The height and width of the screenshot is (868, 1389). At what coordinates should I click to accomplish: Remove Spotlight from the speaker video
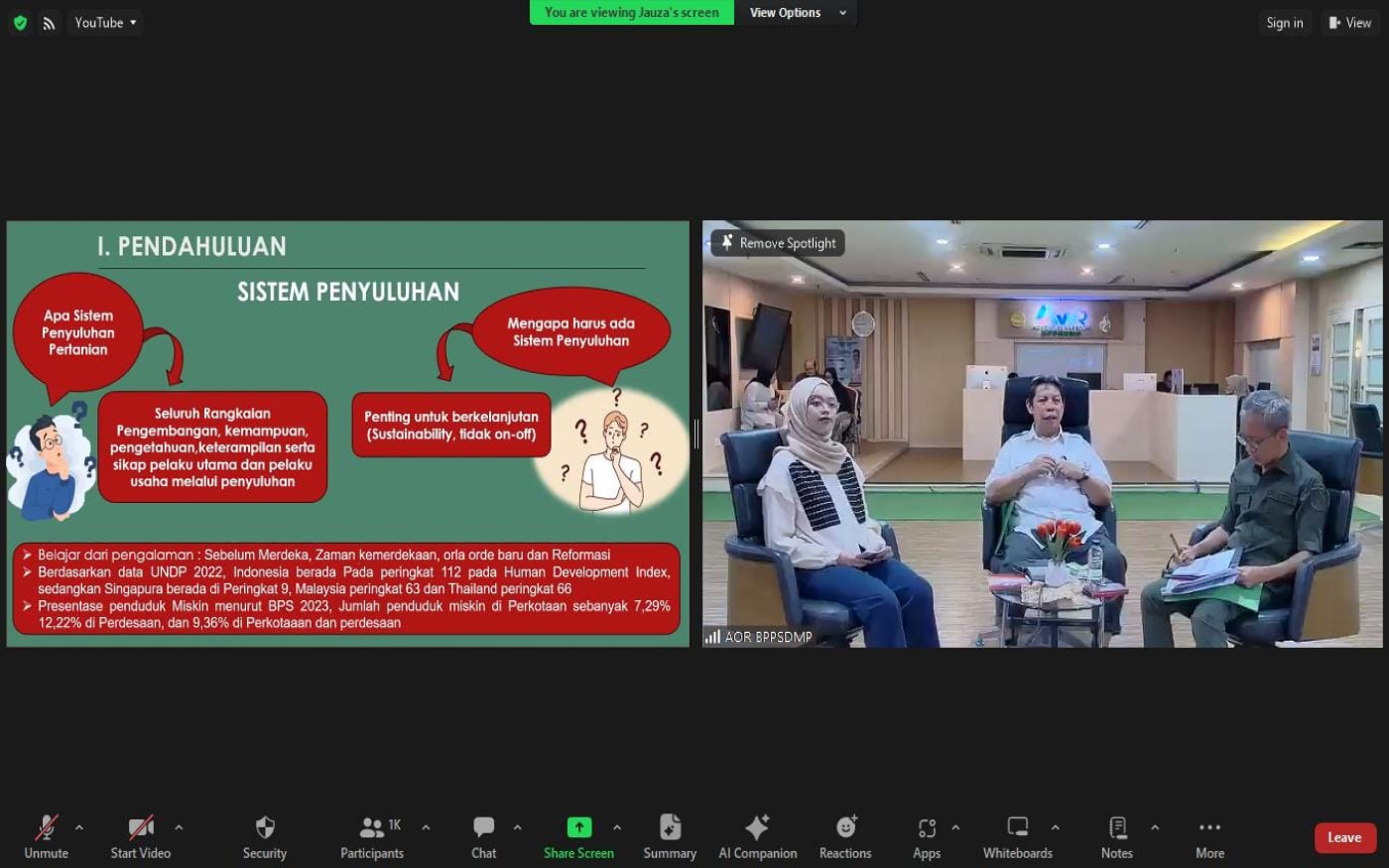point(778,243)
